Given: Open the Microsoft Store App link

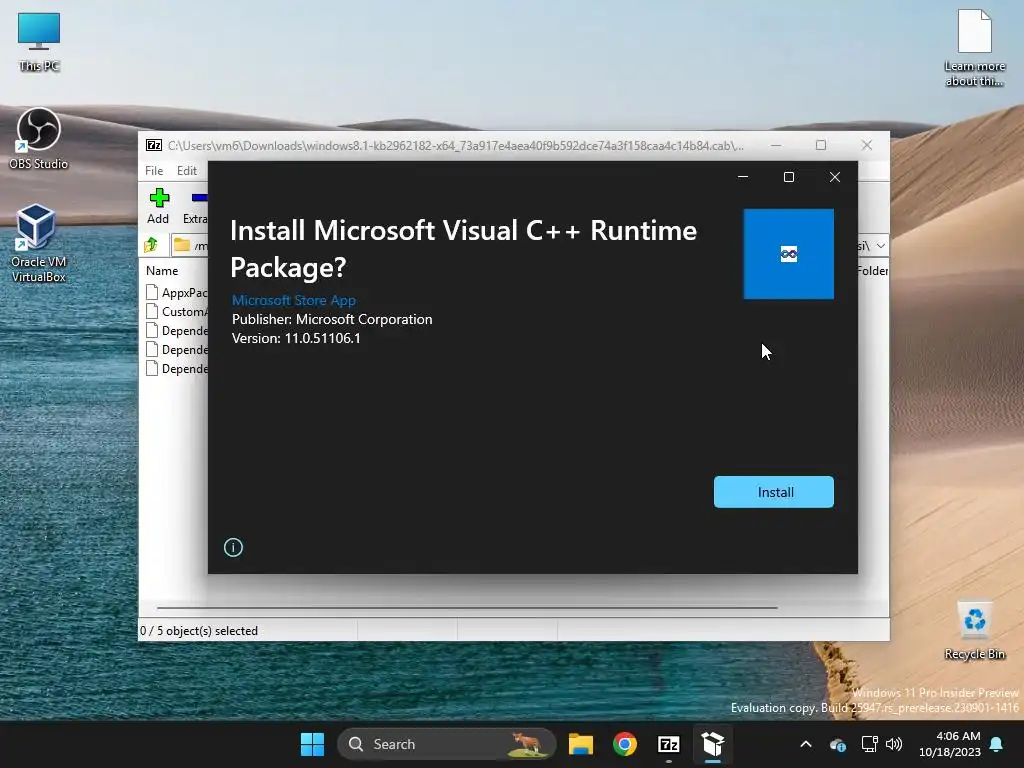Looking at the screenshot, I should tap(294, 300).
